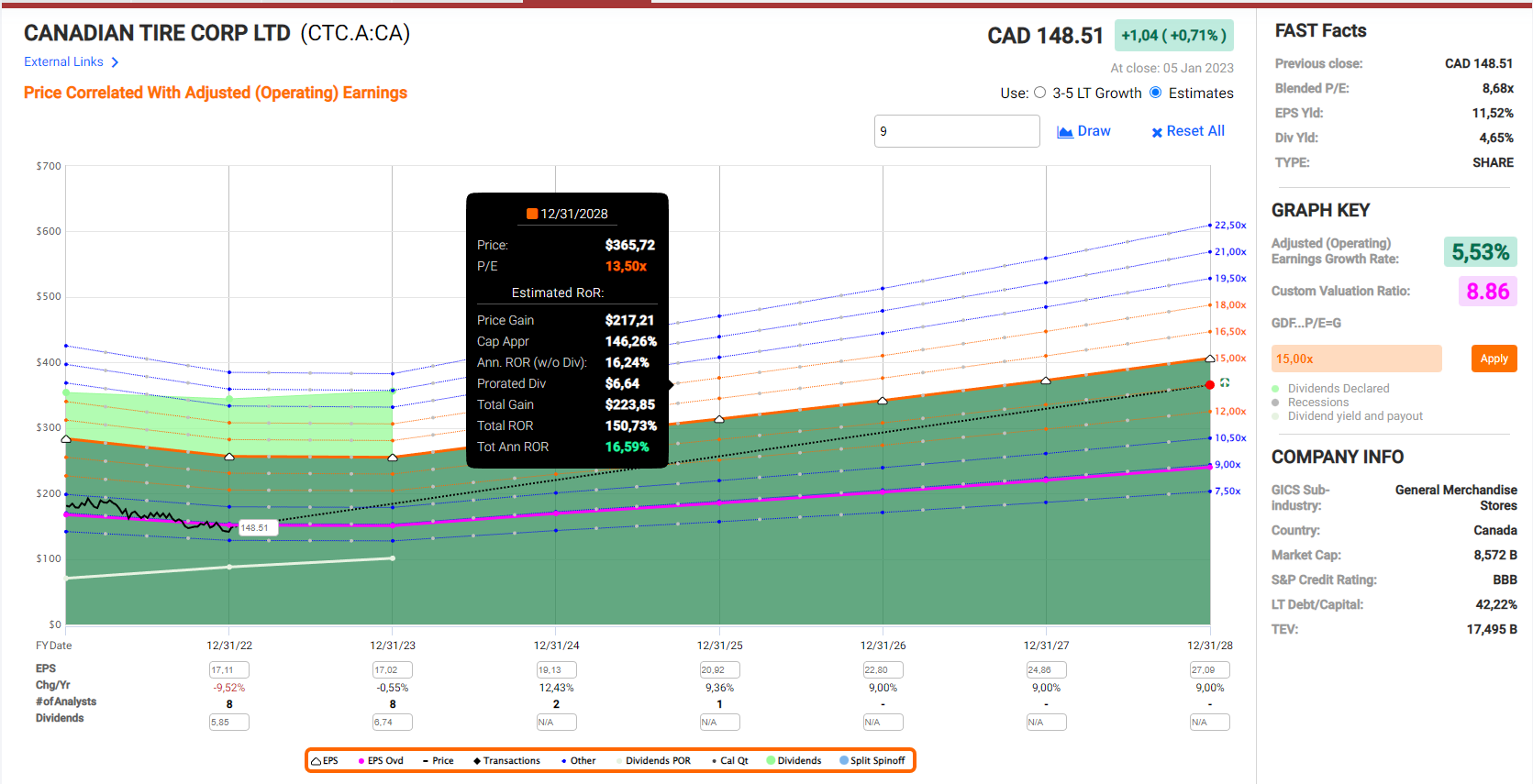Open the External Links link
The width and height of the screenshot is (1533, 784).
(x=63, y=62)
